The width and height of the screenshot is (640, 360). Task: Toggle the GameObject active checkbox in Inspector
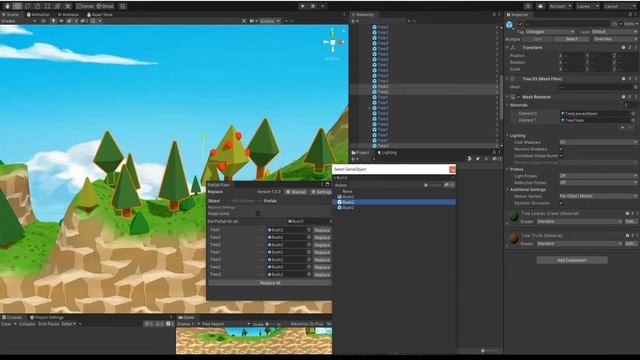(520, 24)
